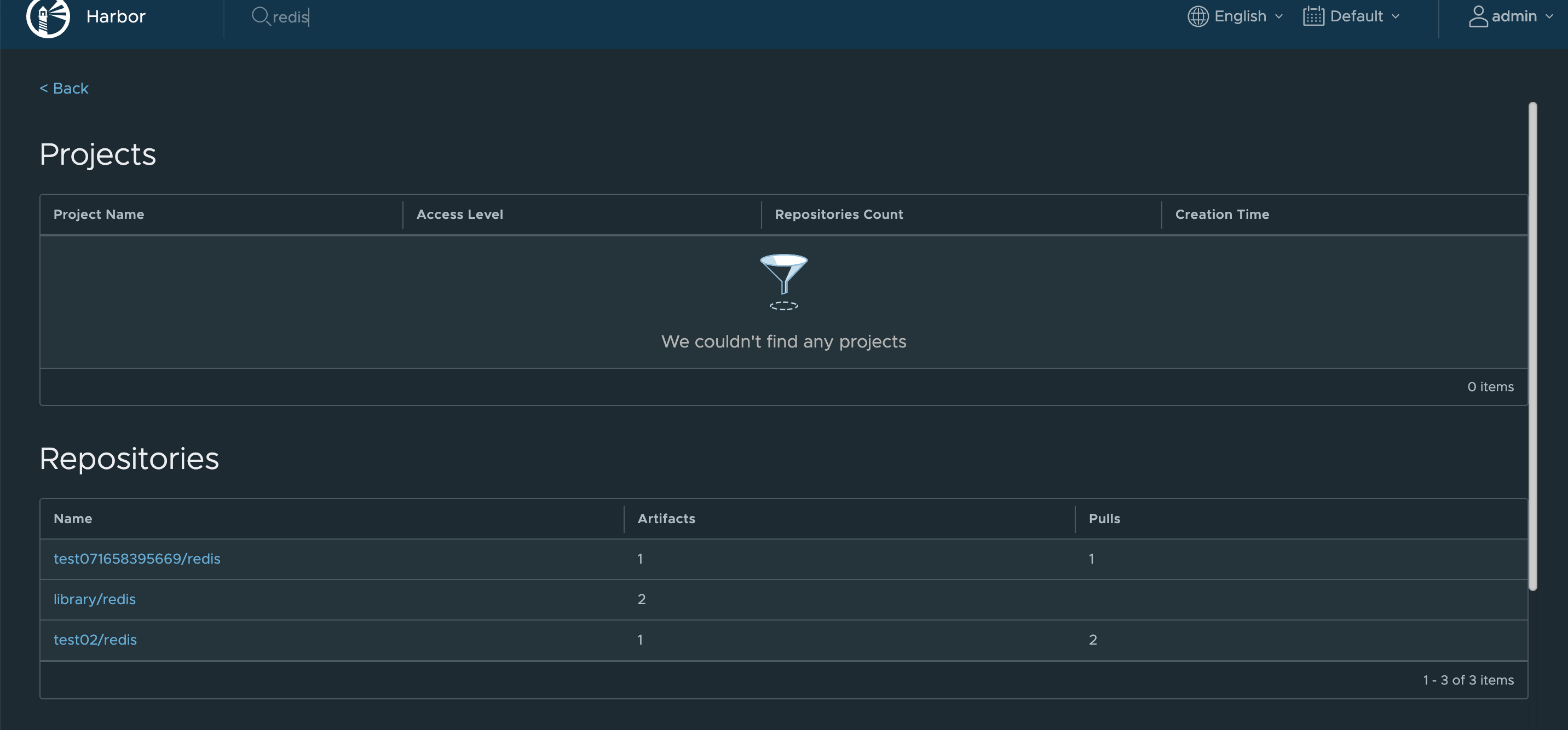Open the test02/redis repository
Image resolution: width=1568 pixels, height=730 pixels.
[x=95, y=639]
